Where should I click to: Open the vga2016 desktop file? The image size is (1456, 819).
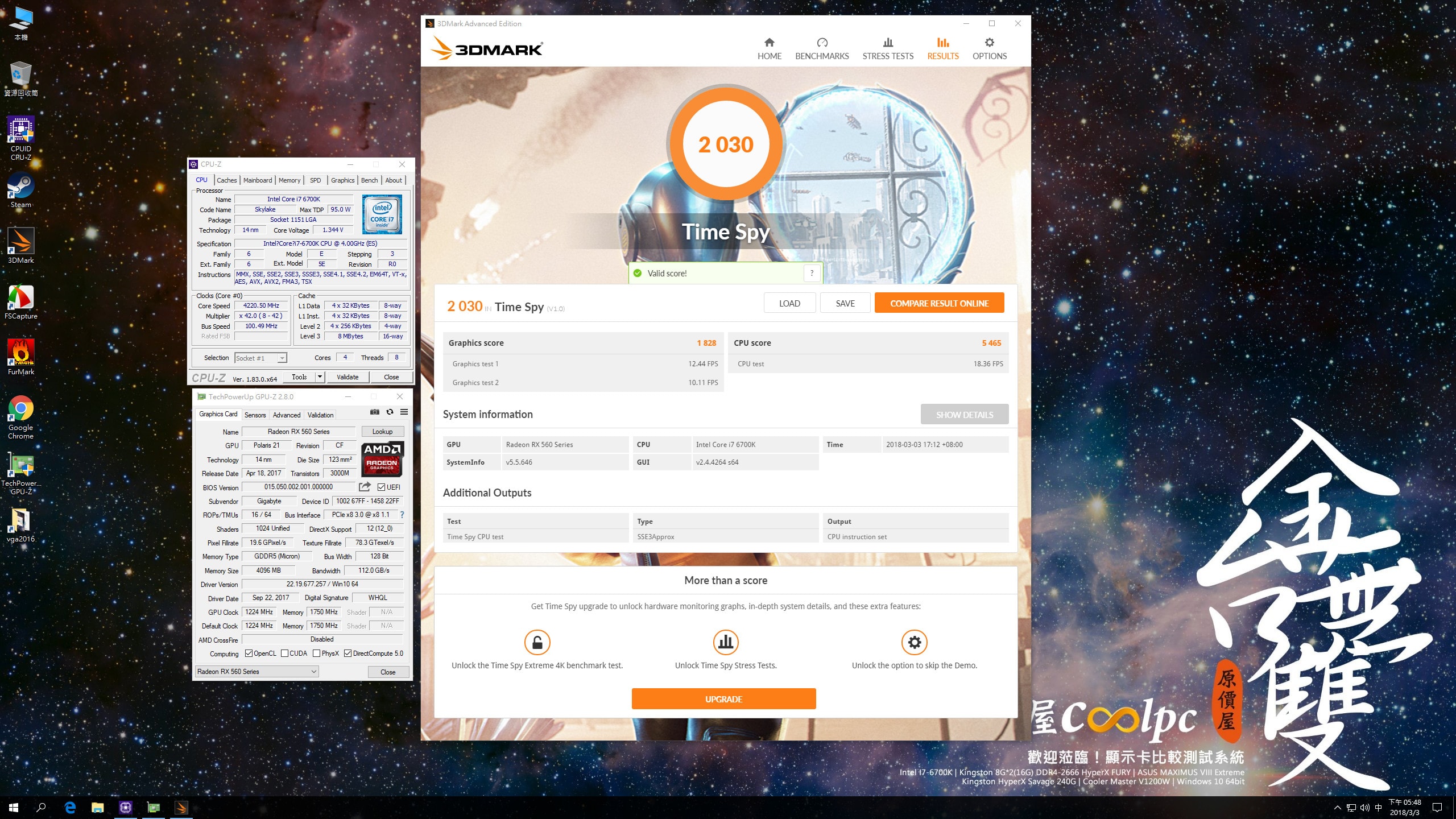click(x=21, y=525)
